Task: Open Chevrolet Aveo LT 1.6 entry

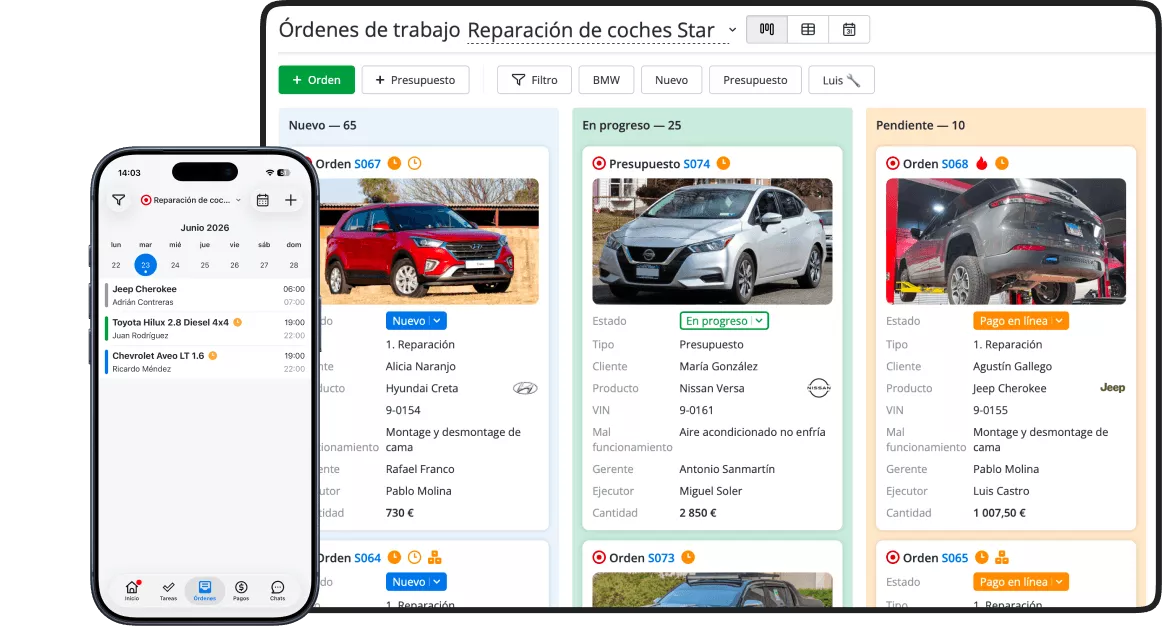Action: point(206,362)
